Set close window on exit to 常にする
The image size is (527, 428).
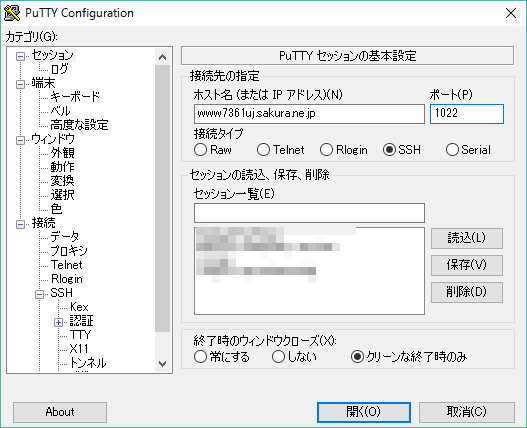coord(222,357)
